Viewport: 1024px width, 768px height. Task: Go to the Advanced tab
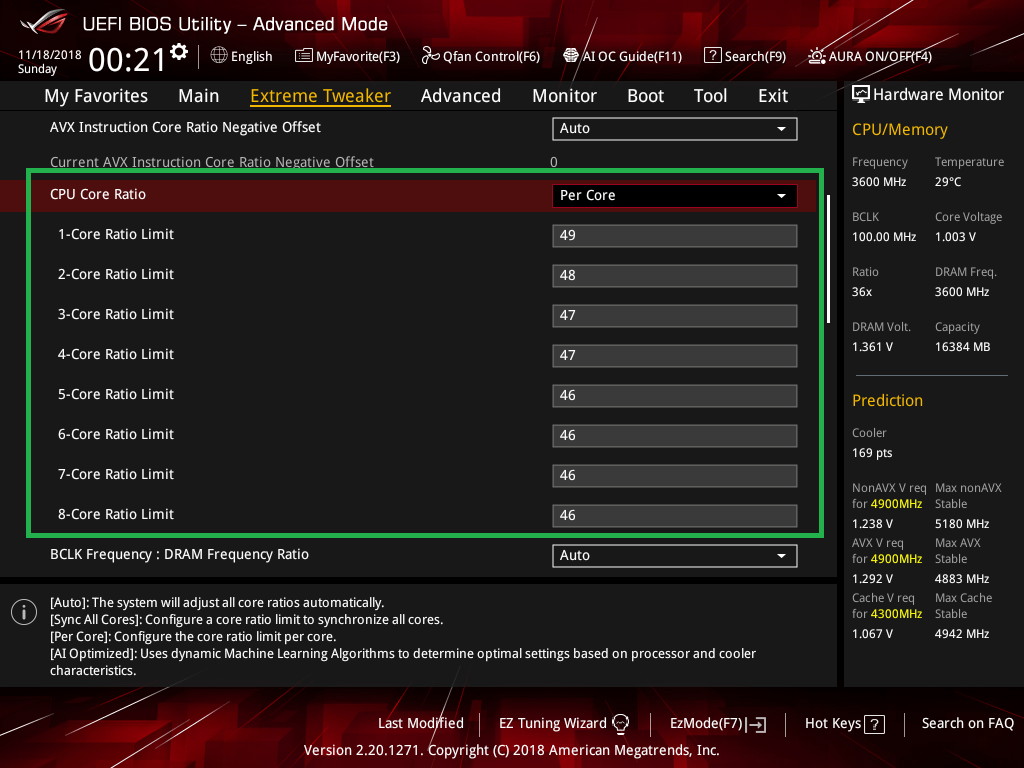pyautogui.click(x=461, y=96)
